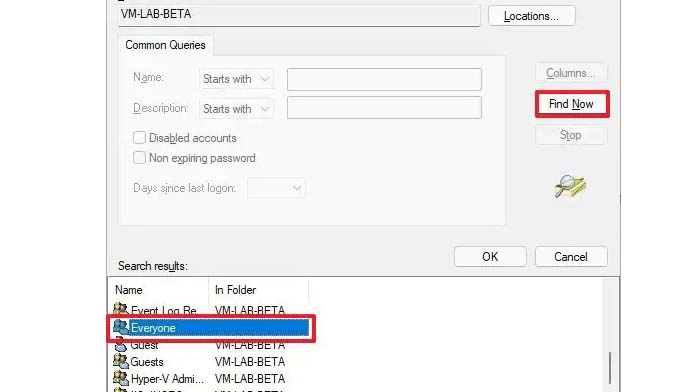Switch to Common Queries tab
Image resolution: width=696 pixels, height=392 pixels.
[165, 45]
